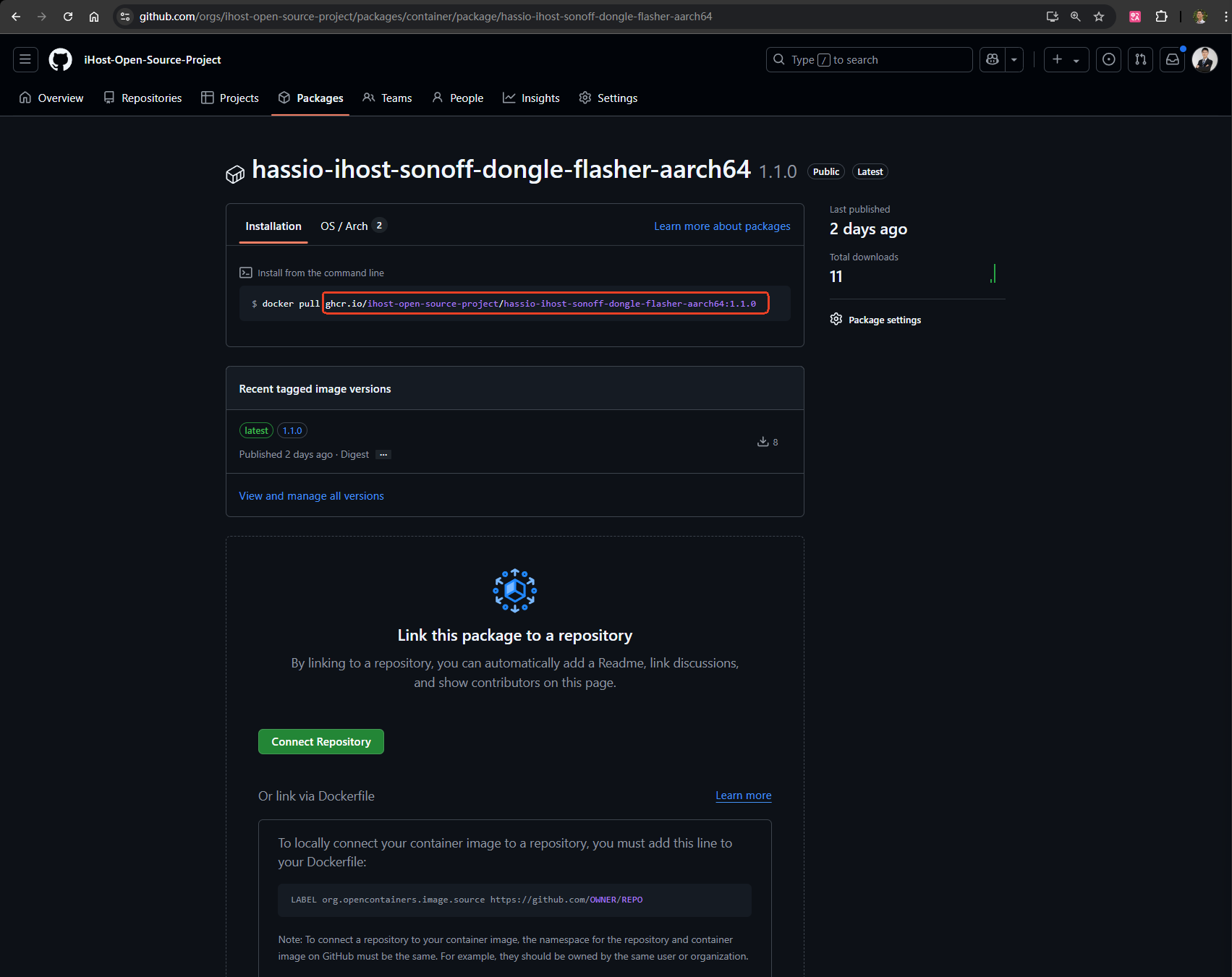Image resolution: width=1232 pixels, height=977 pixels.
Task: Switch to the Insights tab
Action: (531, 98)
